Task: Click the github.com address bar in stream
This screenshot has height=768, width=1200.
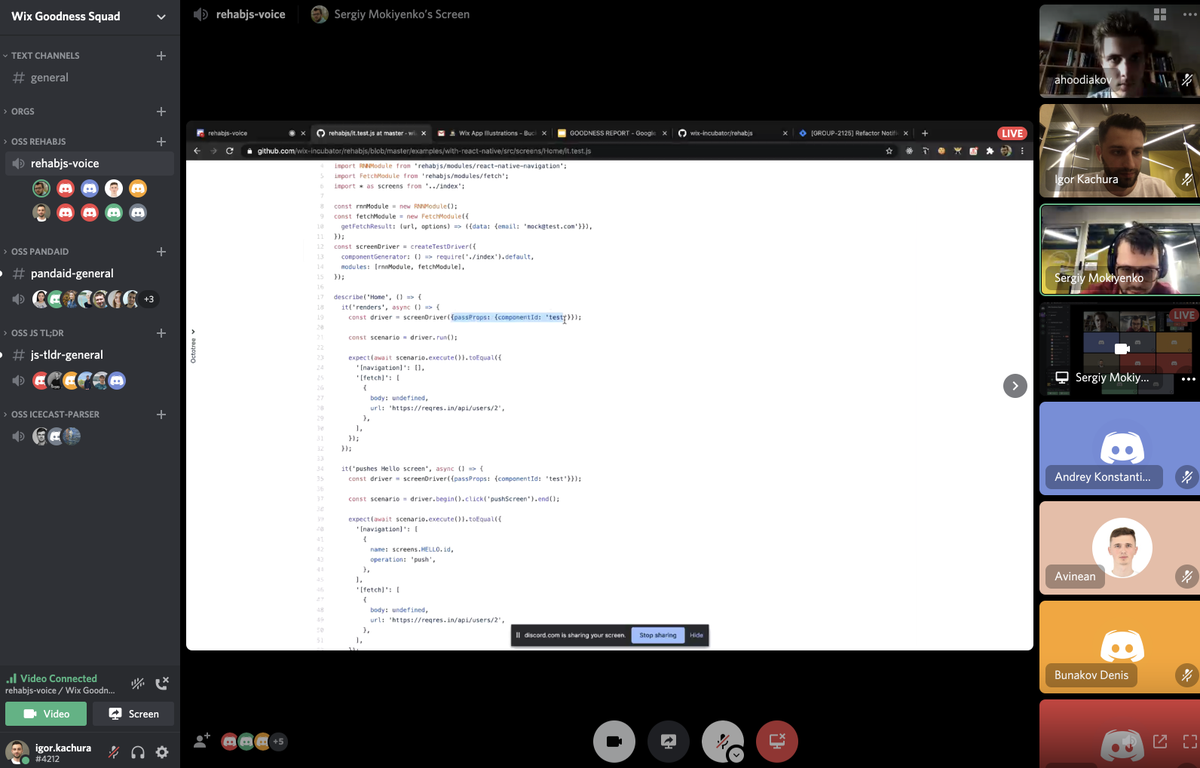Action: pos(570,151)
